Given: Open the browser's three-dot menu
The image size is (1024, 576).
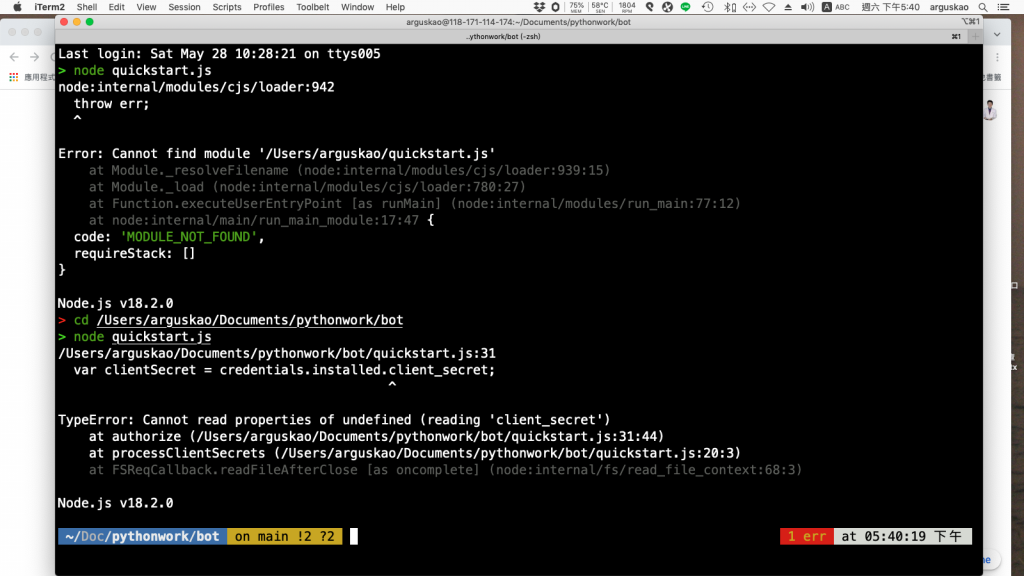Looking at the screenshot, I should pos(997,57).
